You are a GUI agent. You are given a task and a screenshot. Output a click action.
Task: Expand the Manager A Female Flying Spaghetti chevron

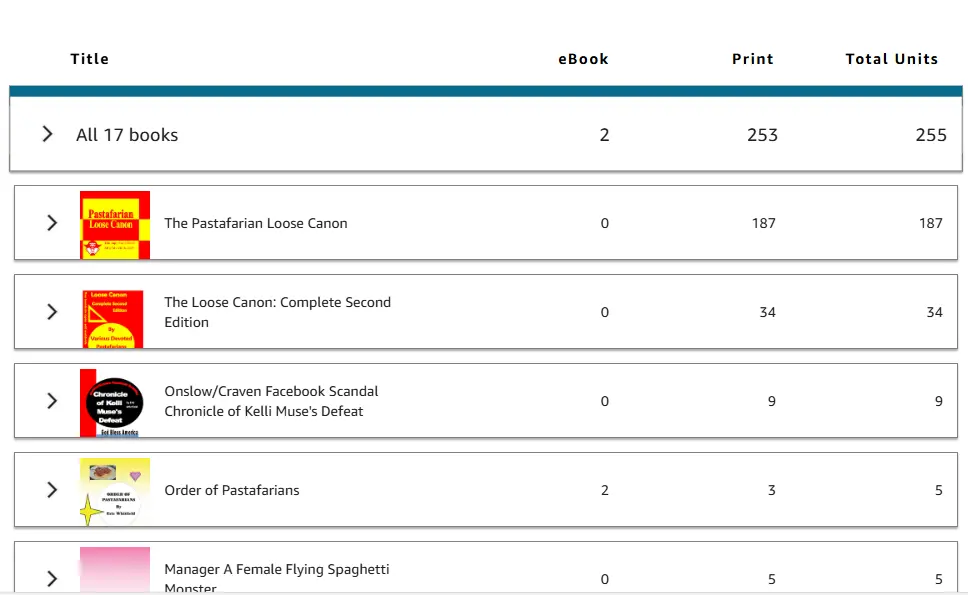(52, 578)
